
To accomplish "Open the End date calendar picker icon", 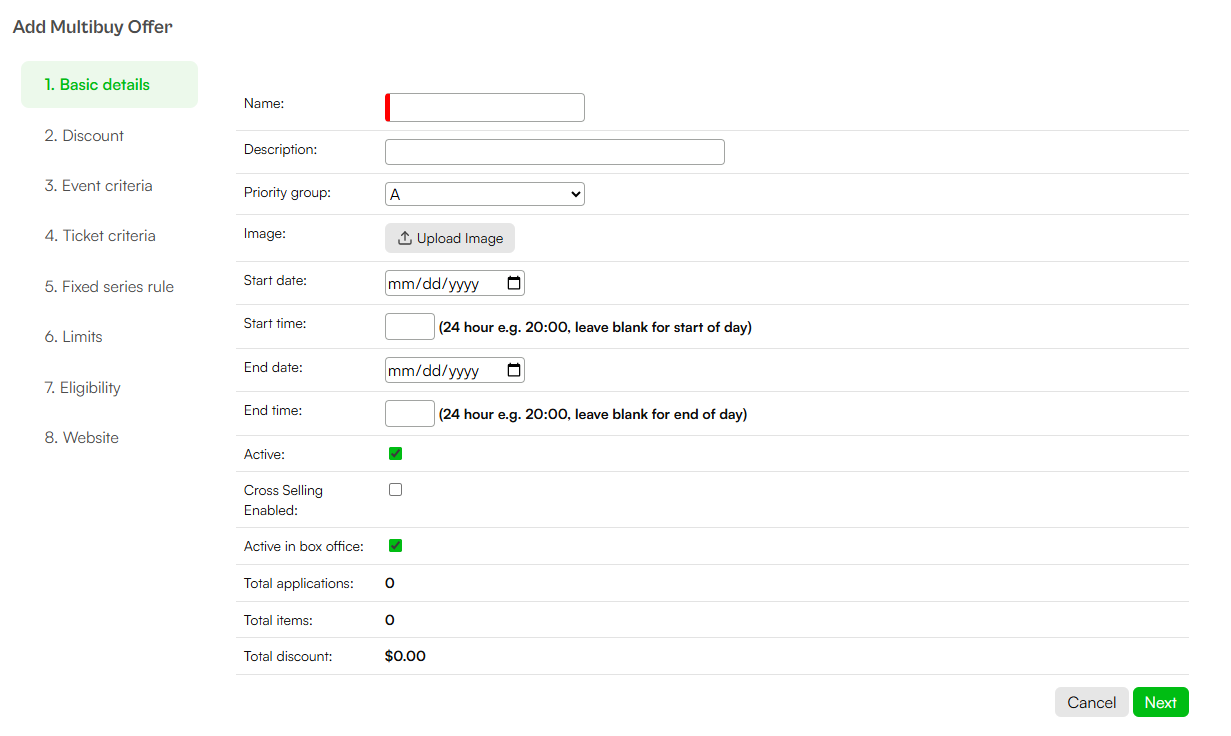I will click(514, 370).
